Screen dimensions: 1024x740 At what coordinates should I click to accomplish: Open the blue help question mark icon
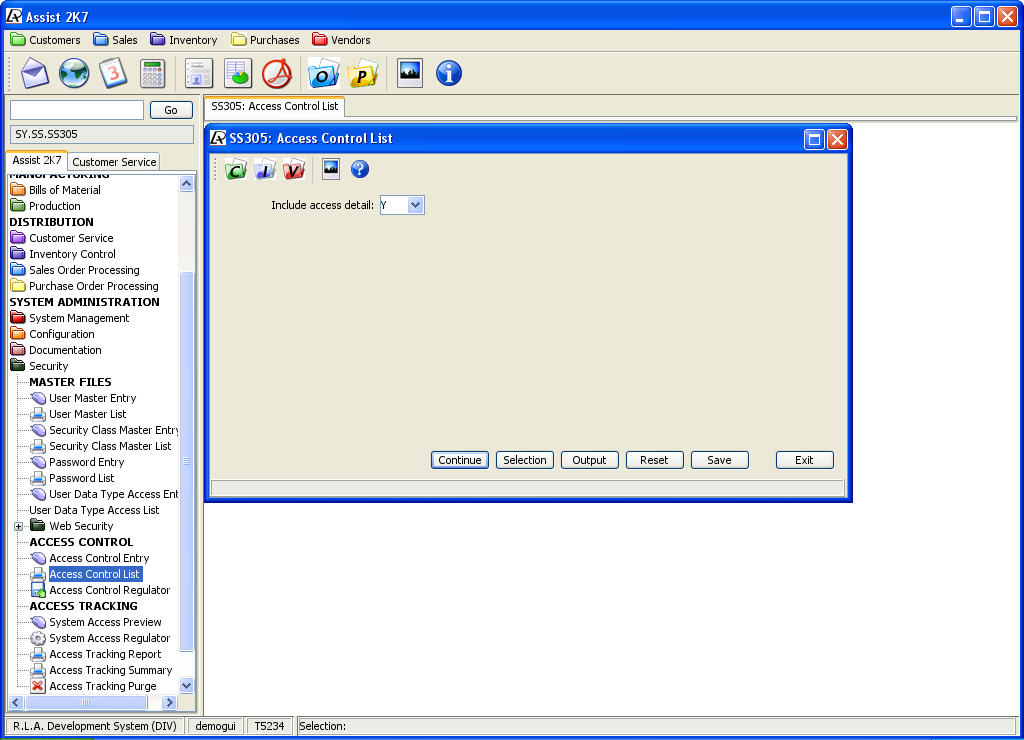coord(360,170)
